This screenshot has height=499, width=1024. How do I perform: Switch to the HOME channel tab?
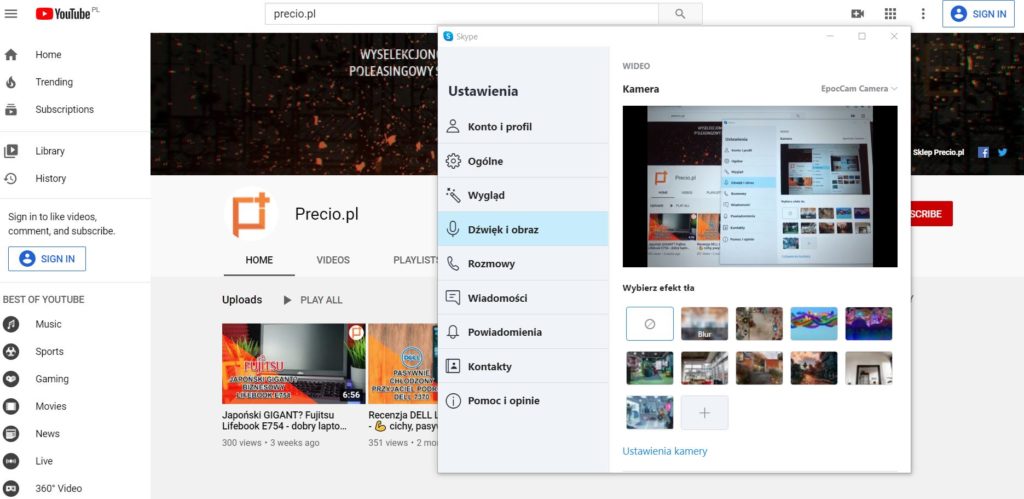pyautogui.click(x=259, y=260)
